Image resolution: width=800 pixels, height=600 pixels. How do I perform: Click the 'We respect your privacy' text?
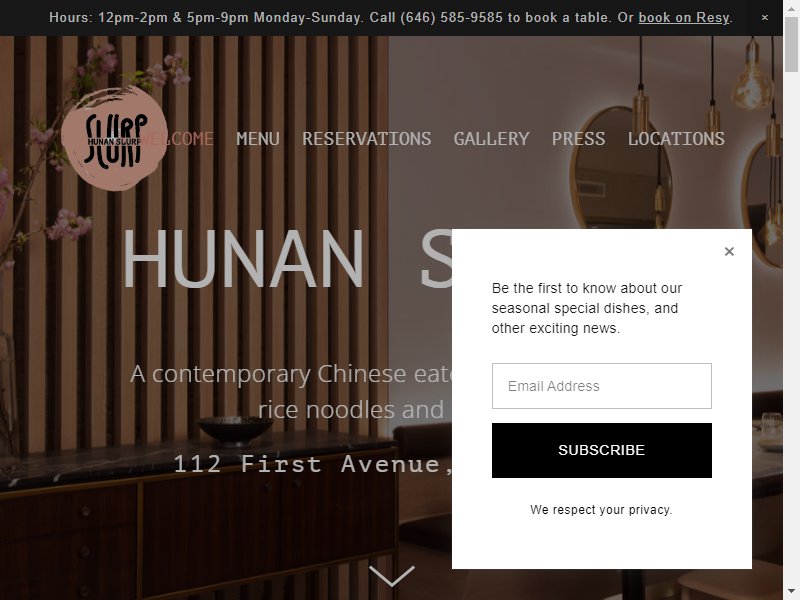(601, 510)
